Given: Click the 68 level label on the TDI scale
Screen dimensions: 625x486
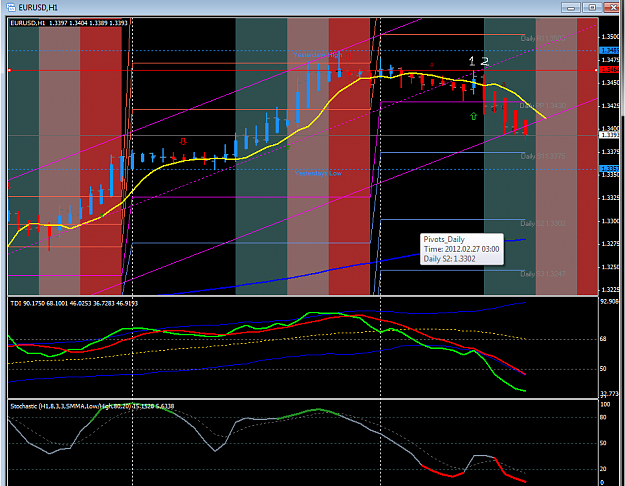Looking at the screenshot, I should click(x=603, y=339).
